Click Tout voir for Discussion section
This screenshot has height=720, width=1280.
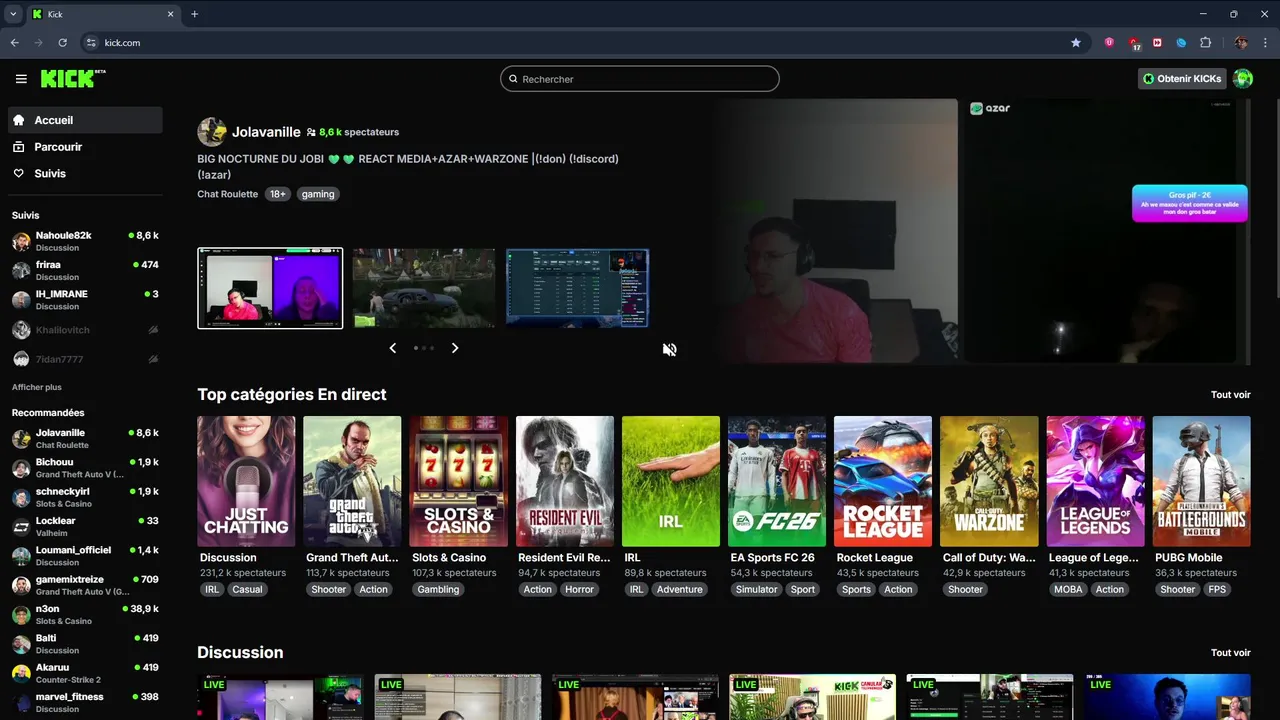click(x=1230, y=653)
